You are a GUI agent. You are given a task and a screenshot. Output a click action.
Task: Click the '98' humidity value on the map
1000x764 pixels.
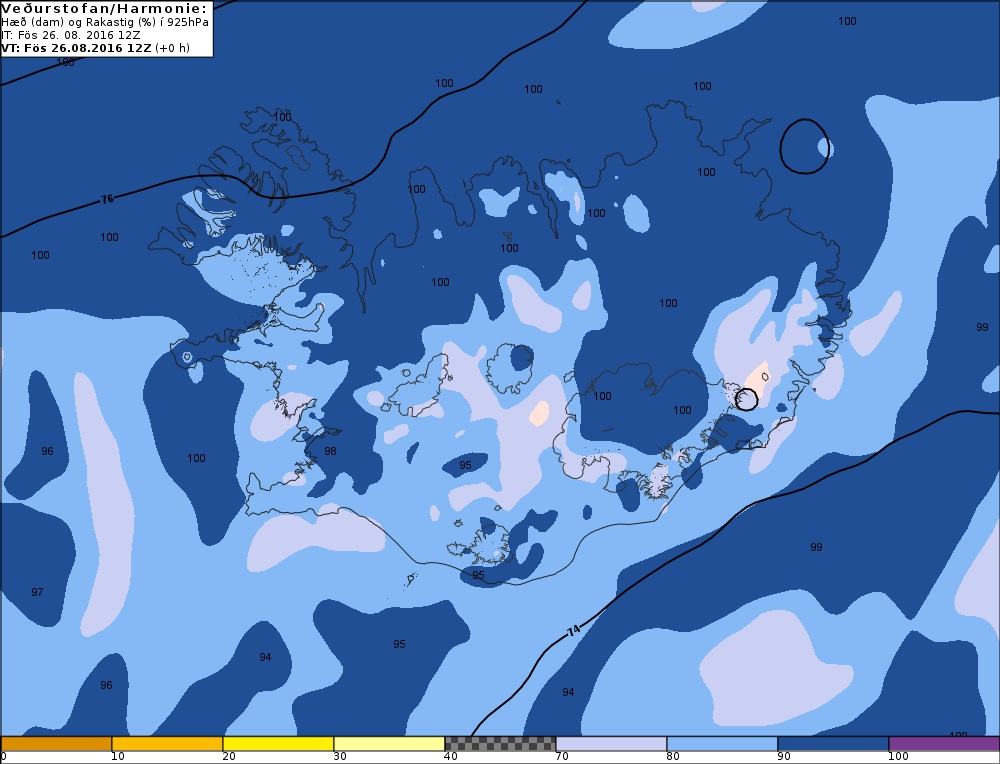330,451
